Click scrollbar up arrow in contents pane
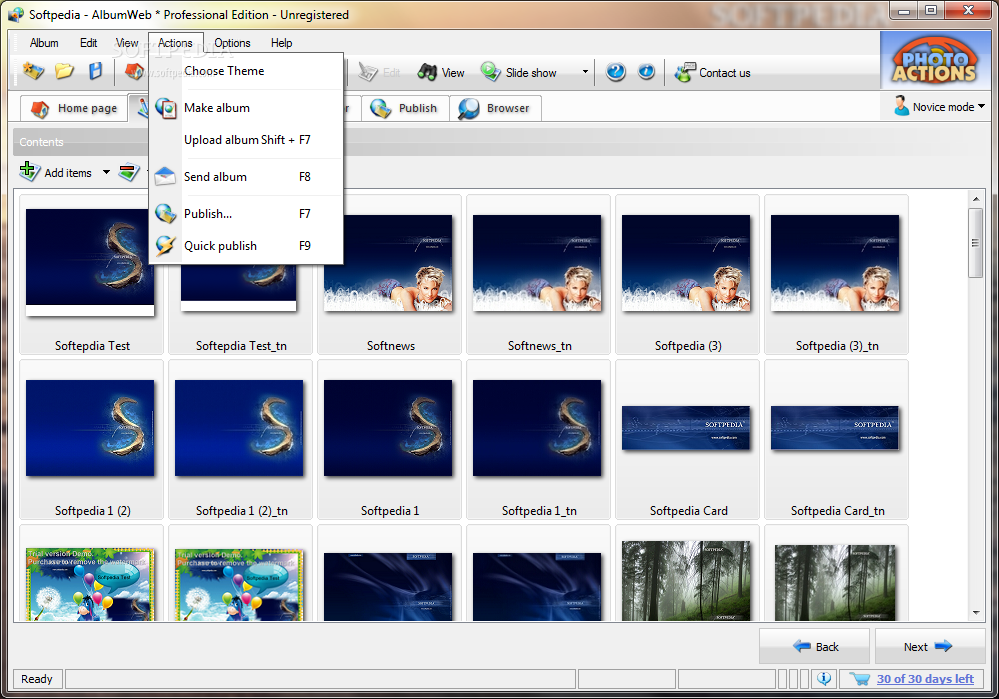This screenshot has width=999, height=699. (975, 199)
